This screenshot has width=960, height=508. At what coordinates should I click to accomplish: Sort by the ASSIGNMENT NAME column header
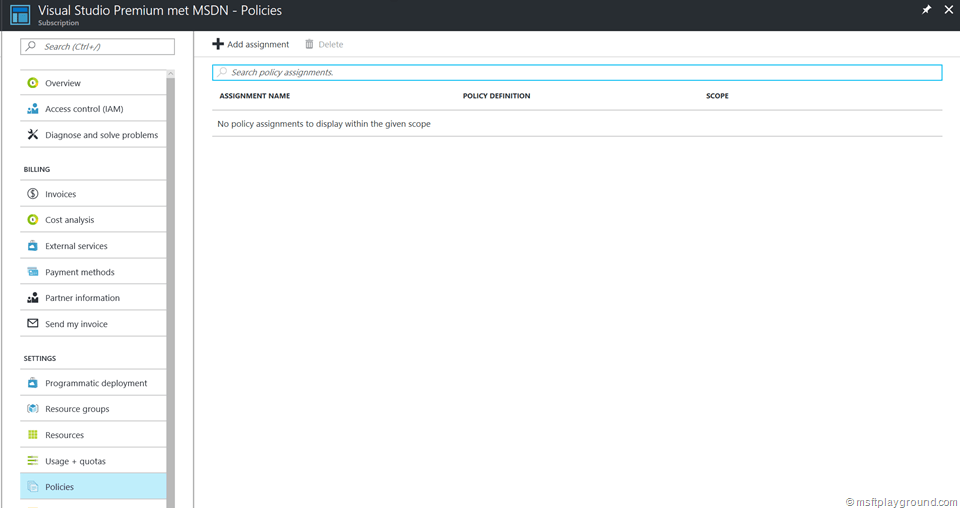click(x=255, y=96)
